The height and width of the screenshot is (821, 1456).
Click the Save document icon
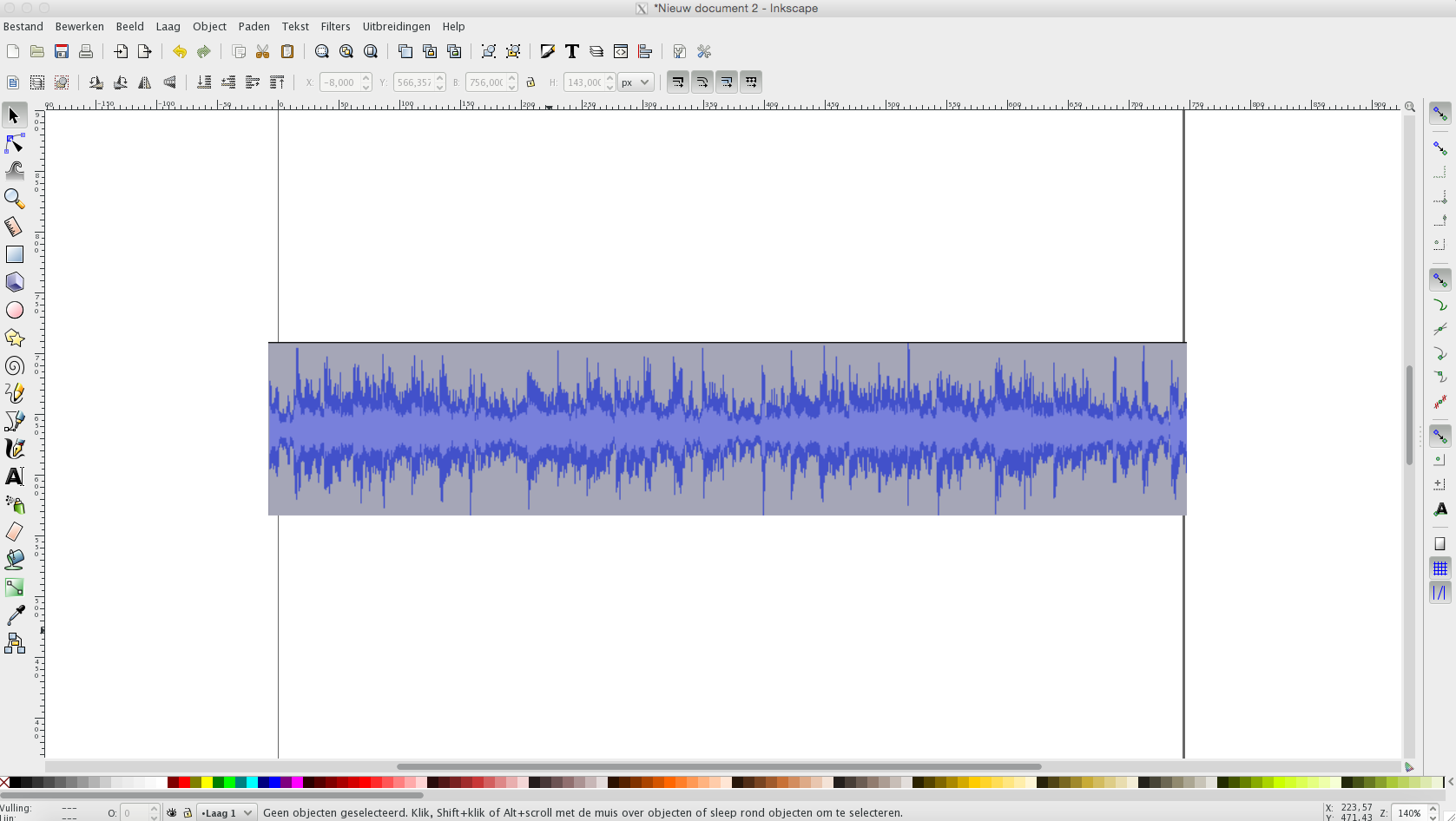(x=62, y=51)
